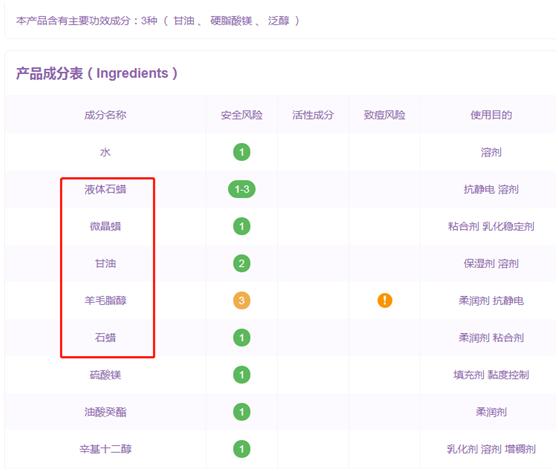This screenshot has width=558, height=471.
Task: Click the 产品成分表 (Ingredients) heading
Action: point(96,73)
